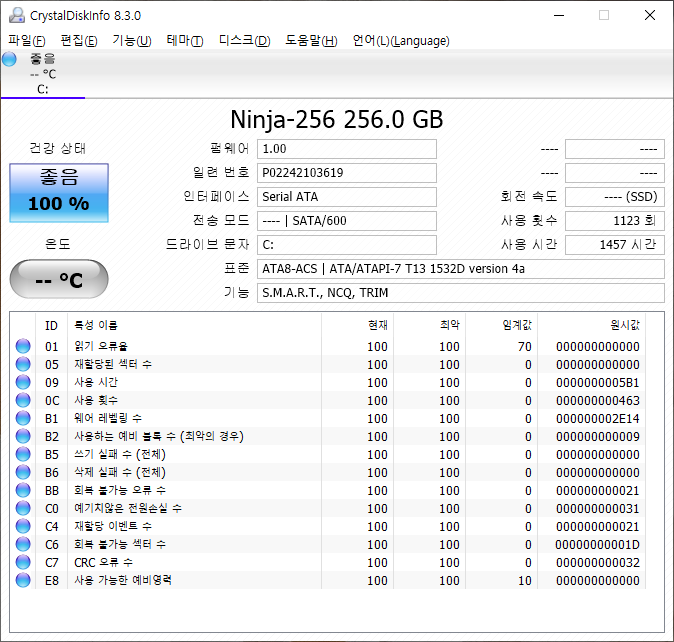This screenshot has width=674, height=642.
Task: Click the CrystalDiskInfo app icon in title bar
Action: [x=16, y=15]
